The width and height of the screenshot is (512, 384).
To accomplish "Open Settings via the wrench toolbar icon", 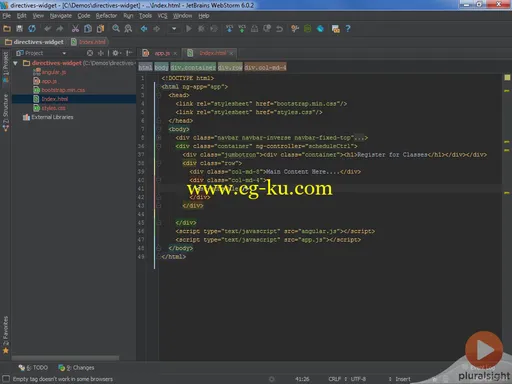I will click(x=295, y=29).
